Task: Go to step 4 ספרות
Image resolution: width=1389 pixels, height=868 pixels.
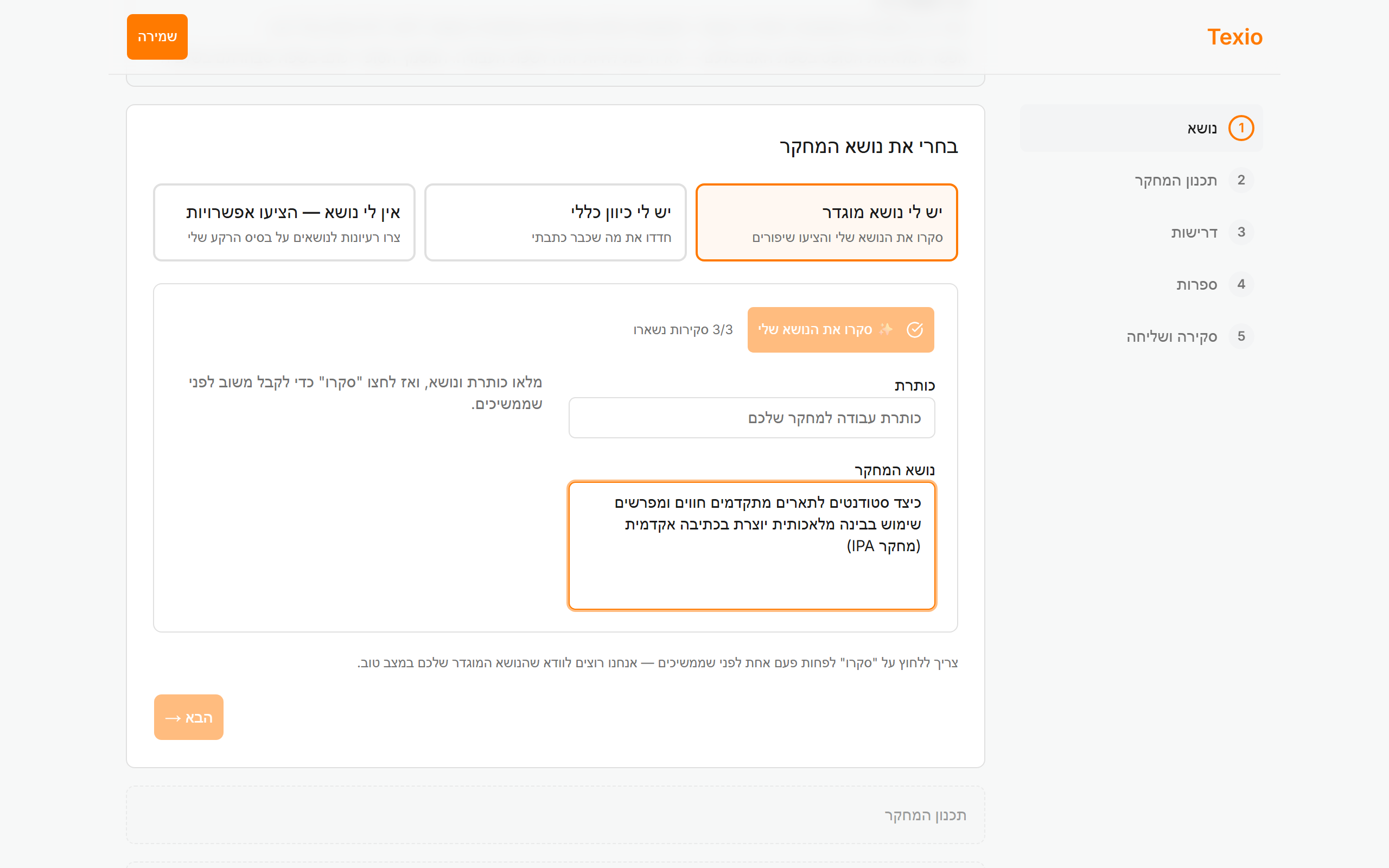Action: 1141,284
